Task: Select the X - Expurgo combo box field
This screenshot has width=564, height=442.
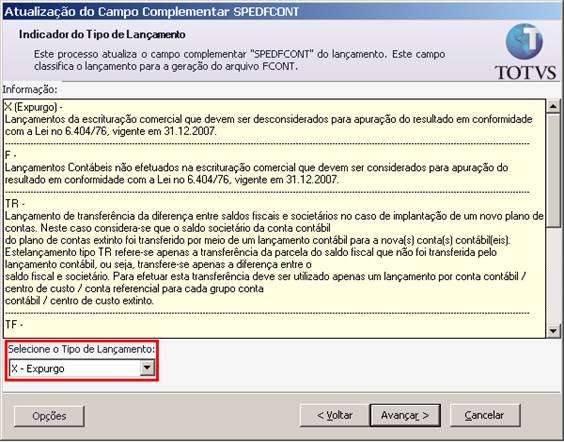Action: (x=82, y=369)
